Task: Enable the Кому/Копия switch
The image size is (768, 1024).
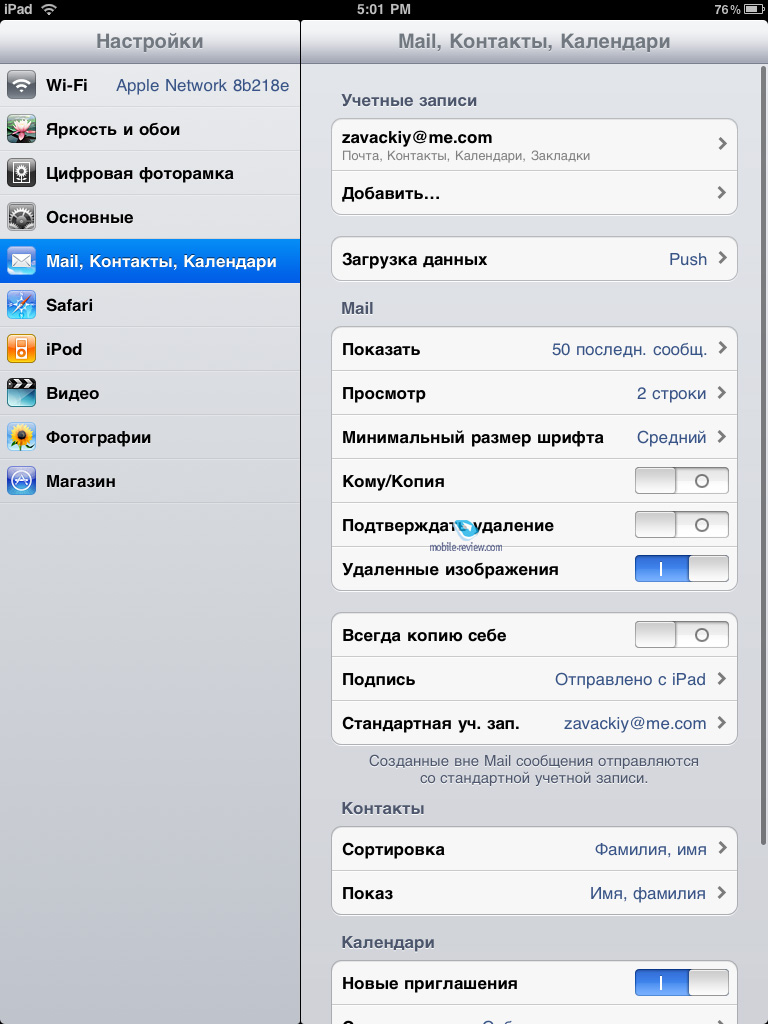Action: coord(682,481)
